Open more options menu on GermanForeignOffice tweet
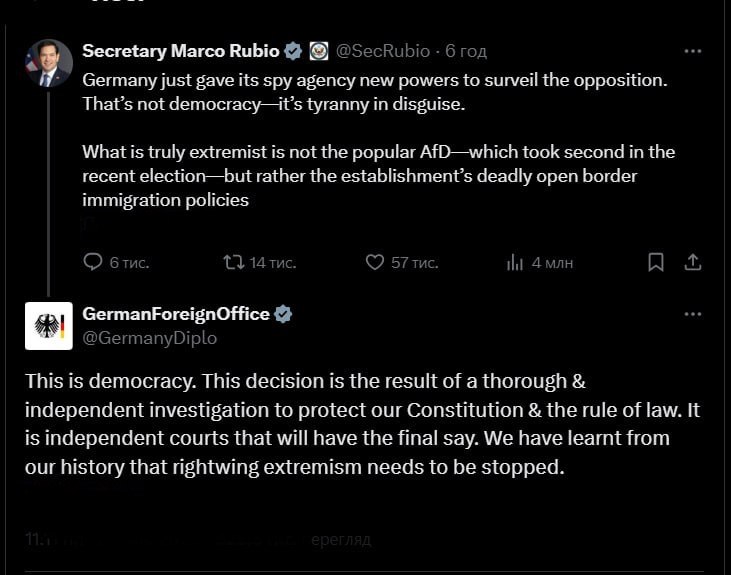Viewport: 731px width, 575px height. pos(692,314)
